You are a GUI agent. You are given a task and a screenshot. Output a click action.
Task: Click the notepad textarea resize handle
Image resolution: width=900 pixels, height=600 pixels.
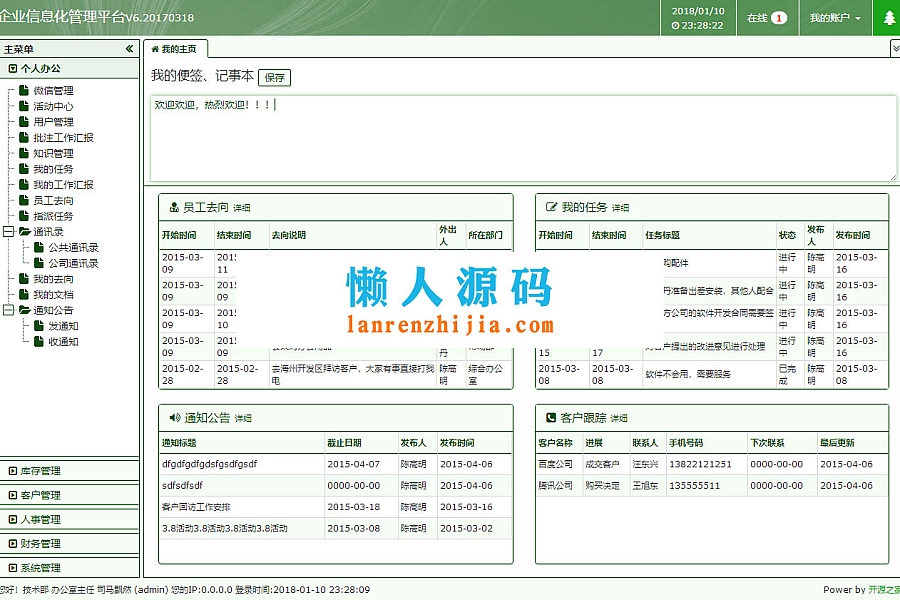pyautogui.click(x=893, y=177)
